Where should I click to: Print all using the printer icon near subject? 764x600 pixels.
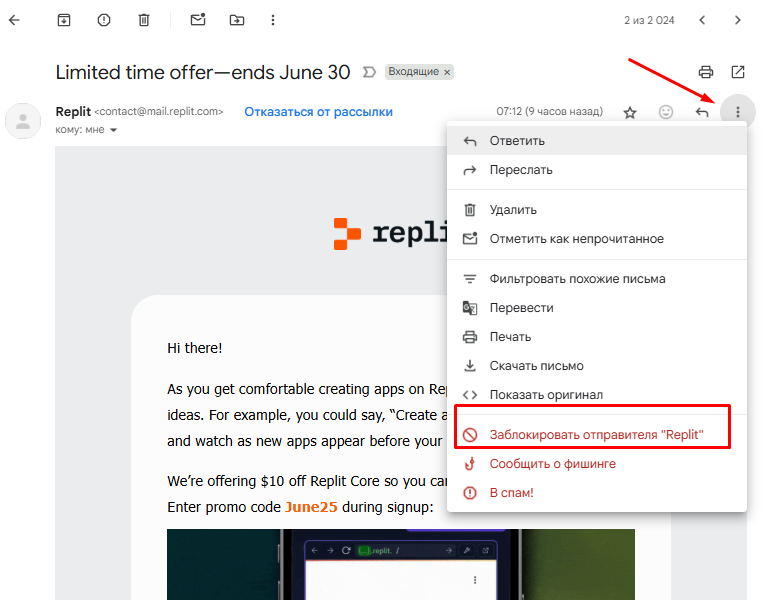point(706,72)
